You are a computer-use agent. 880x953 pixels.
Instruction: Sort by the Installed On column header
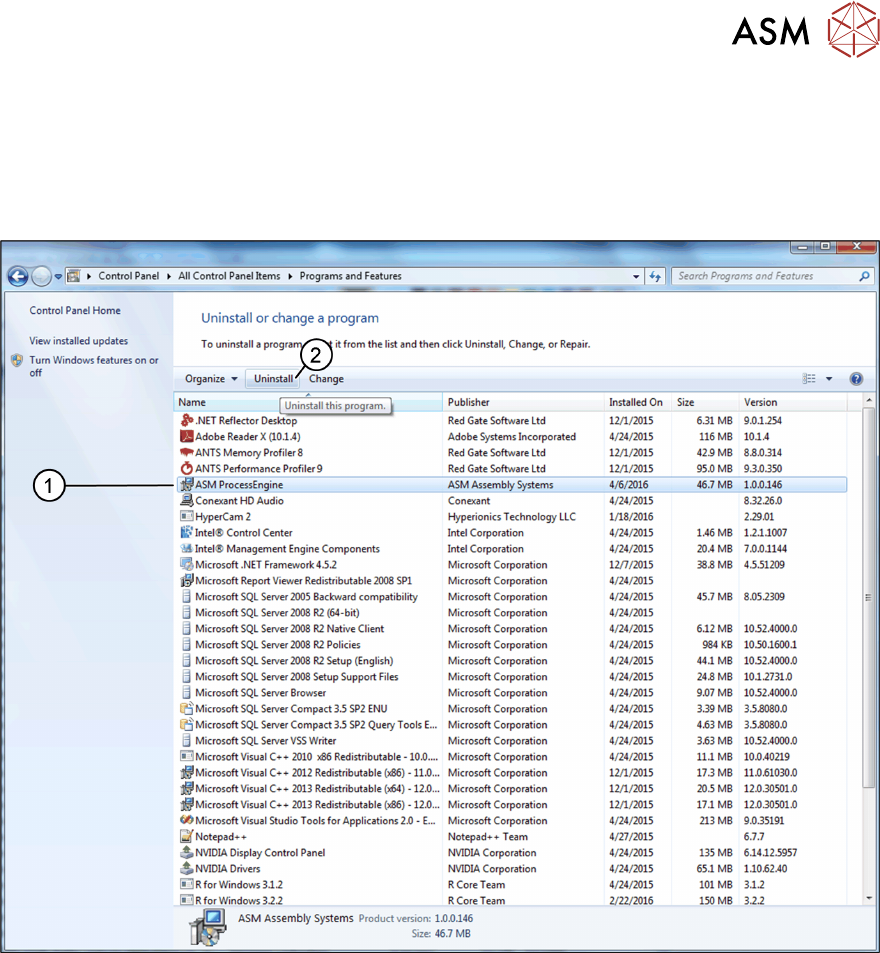click(638, 402)
